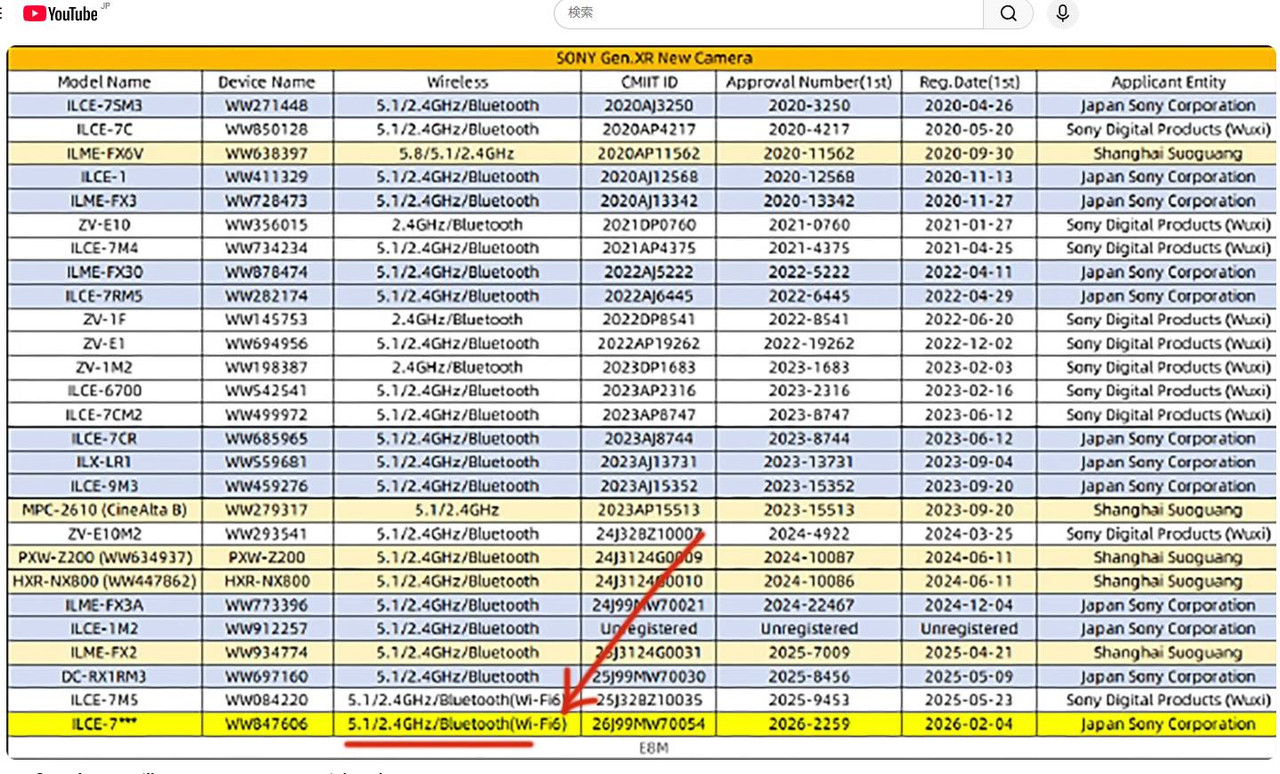Select the ILME-FX30 model cell
Image resolution: width=1280 pixels, height=774 pixels.
[x=104, y=272]
